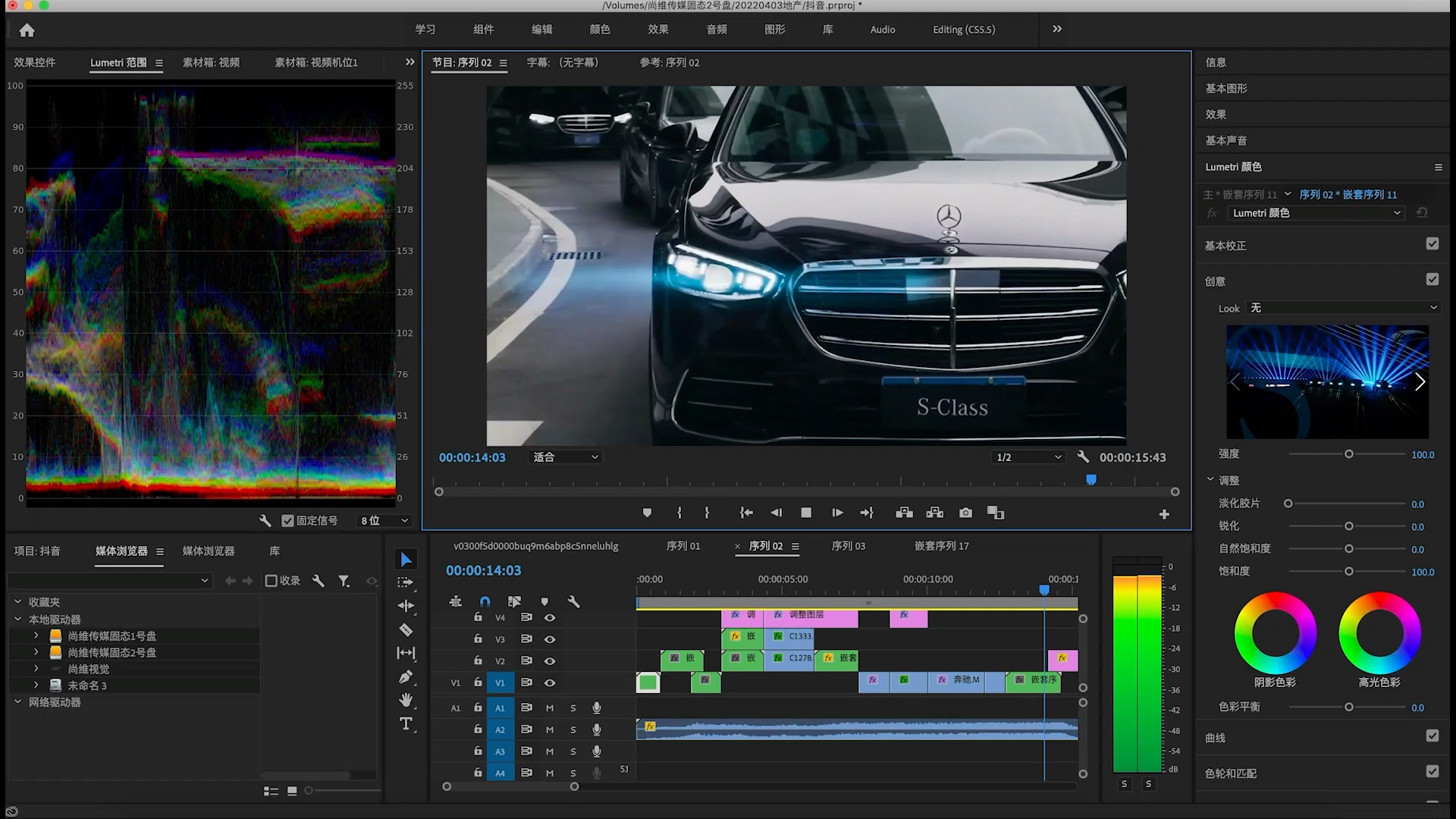Select the Ripple Edit tool
Screen dimensions: 1456x819
[x=406, y=606]
